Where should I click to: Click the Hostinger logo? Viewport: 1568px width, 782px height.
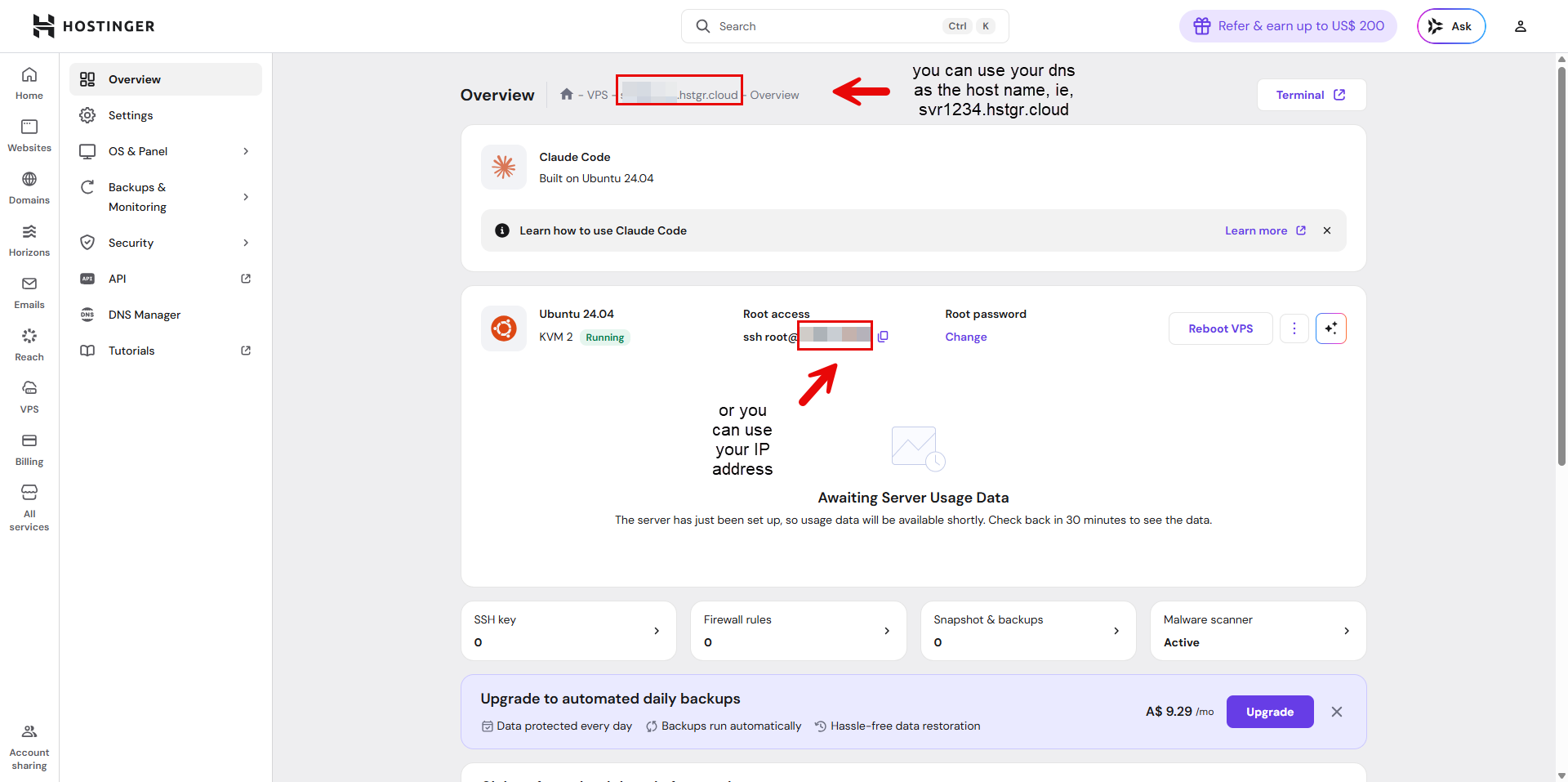click(93, 26)
